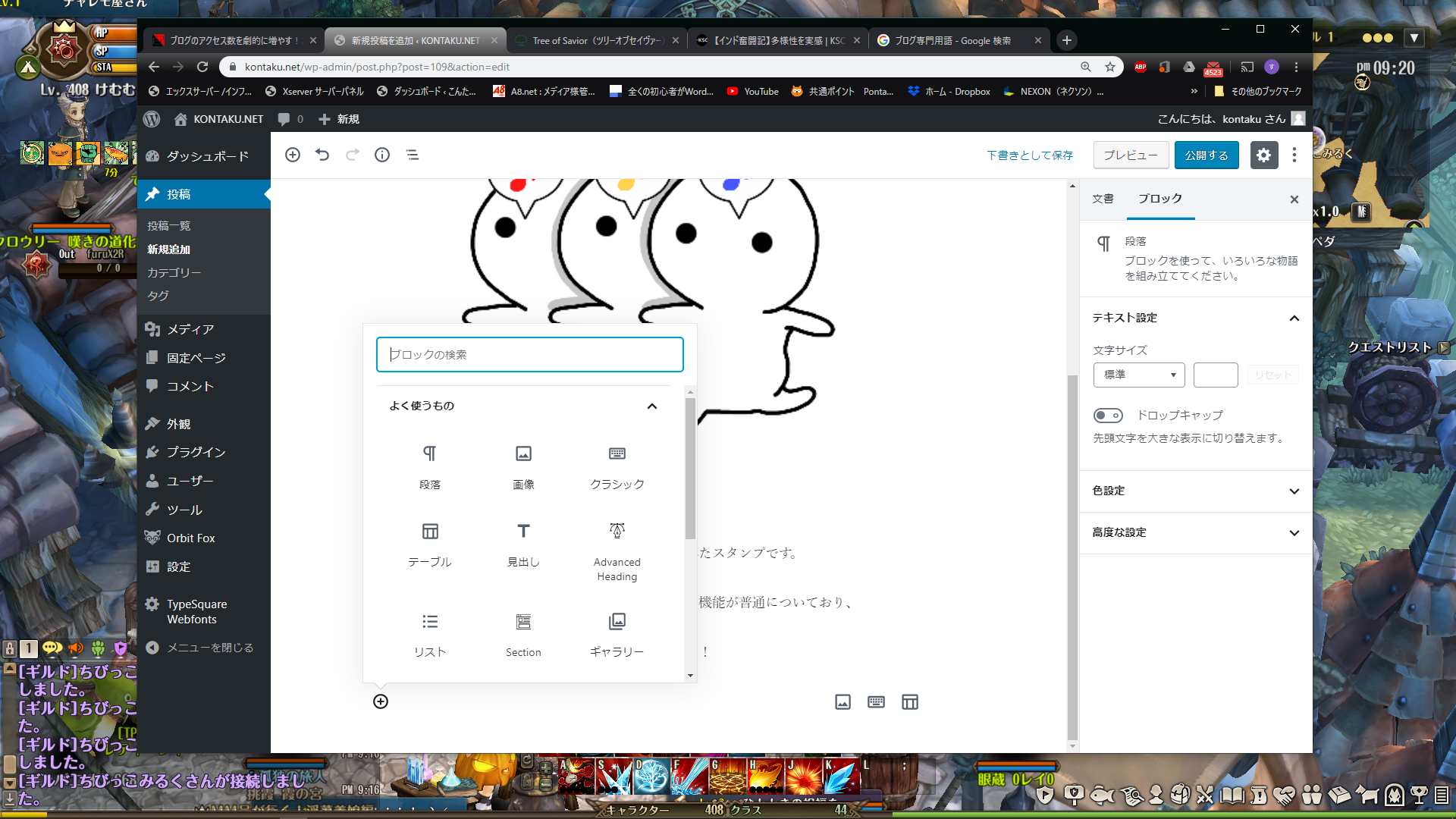Switch to the ブロック sidebar tab
This screenshot has height=819, width=1456.
[1159, 199]
